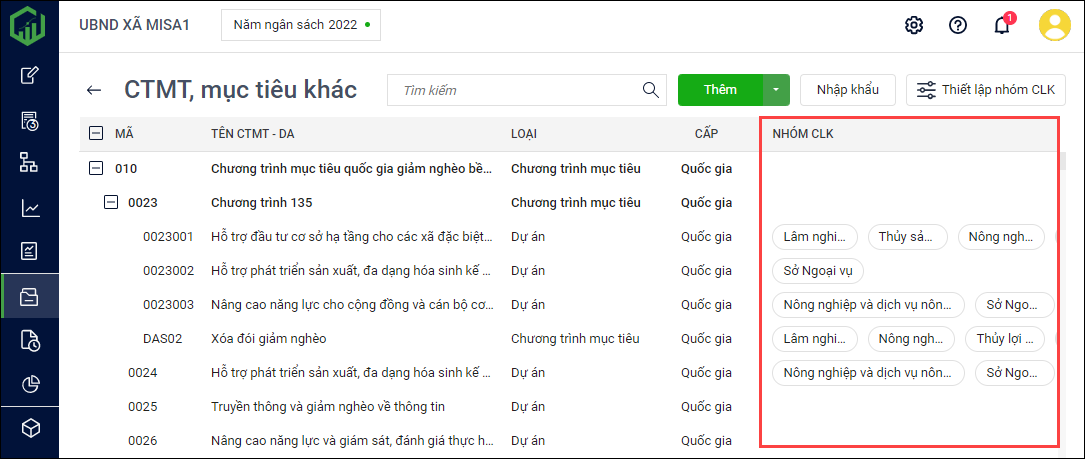Image resolution: width=1085 pixels, height=459 pixels.
Task: Open the line chart sidebar icon
Action: (30, 208)
